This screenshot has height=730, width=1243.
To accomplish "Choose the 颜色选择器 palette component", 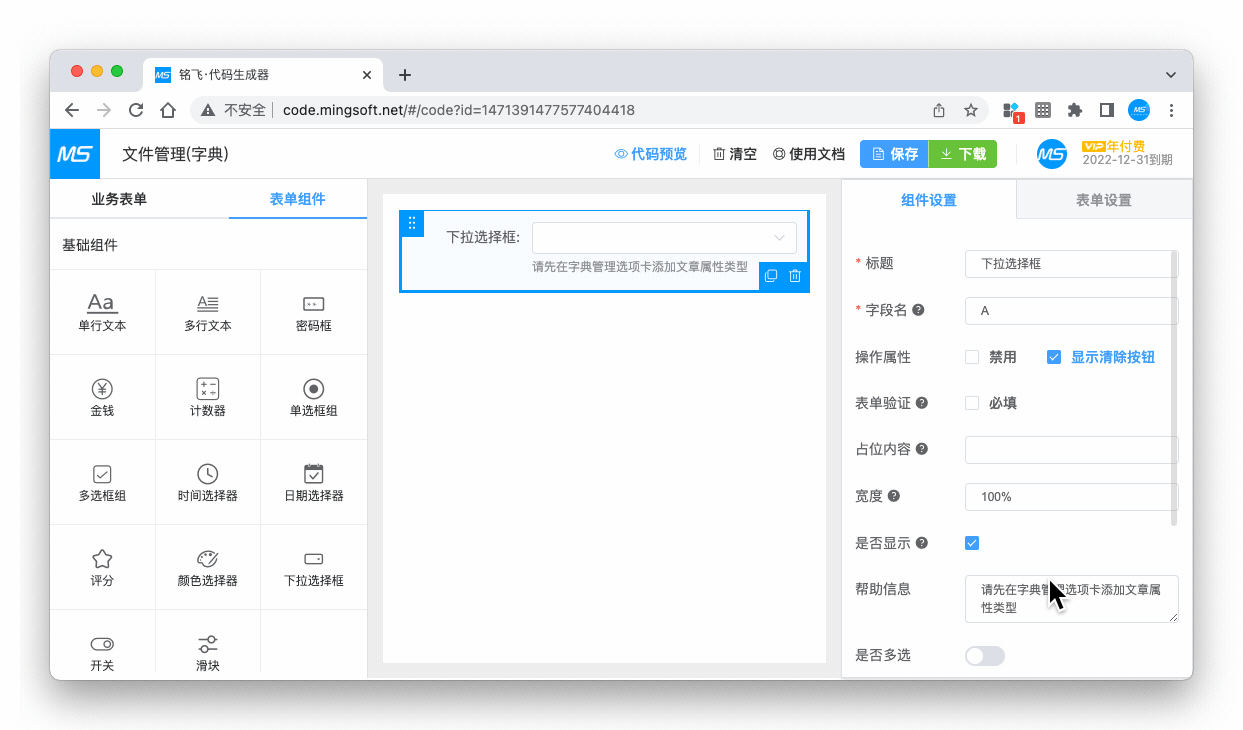I will coord(207,559).
